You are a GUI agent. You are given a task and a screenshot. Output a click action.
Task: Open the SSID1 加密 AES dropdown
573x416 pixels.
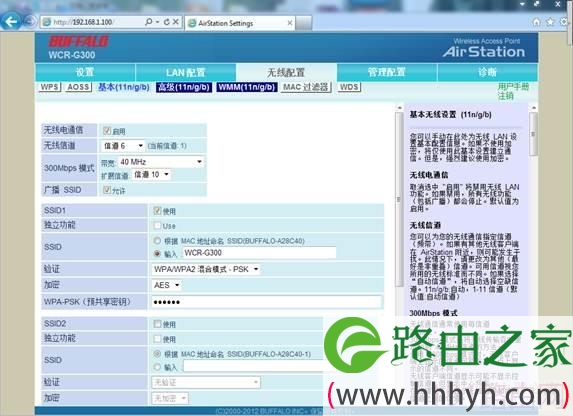(167, 285)
